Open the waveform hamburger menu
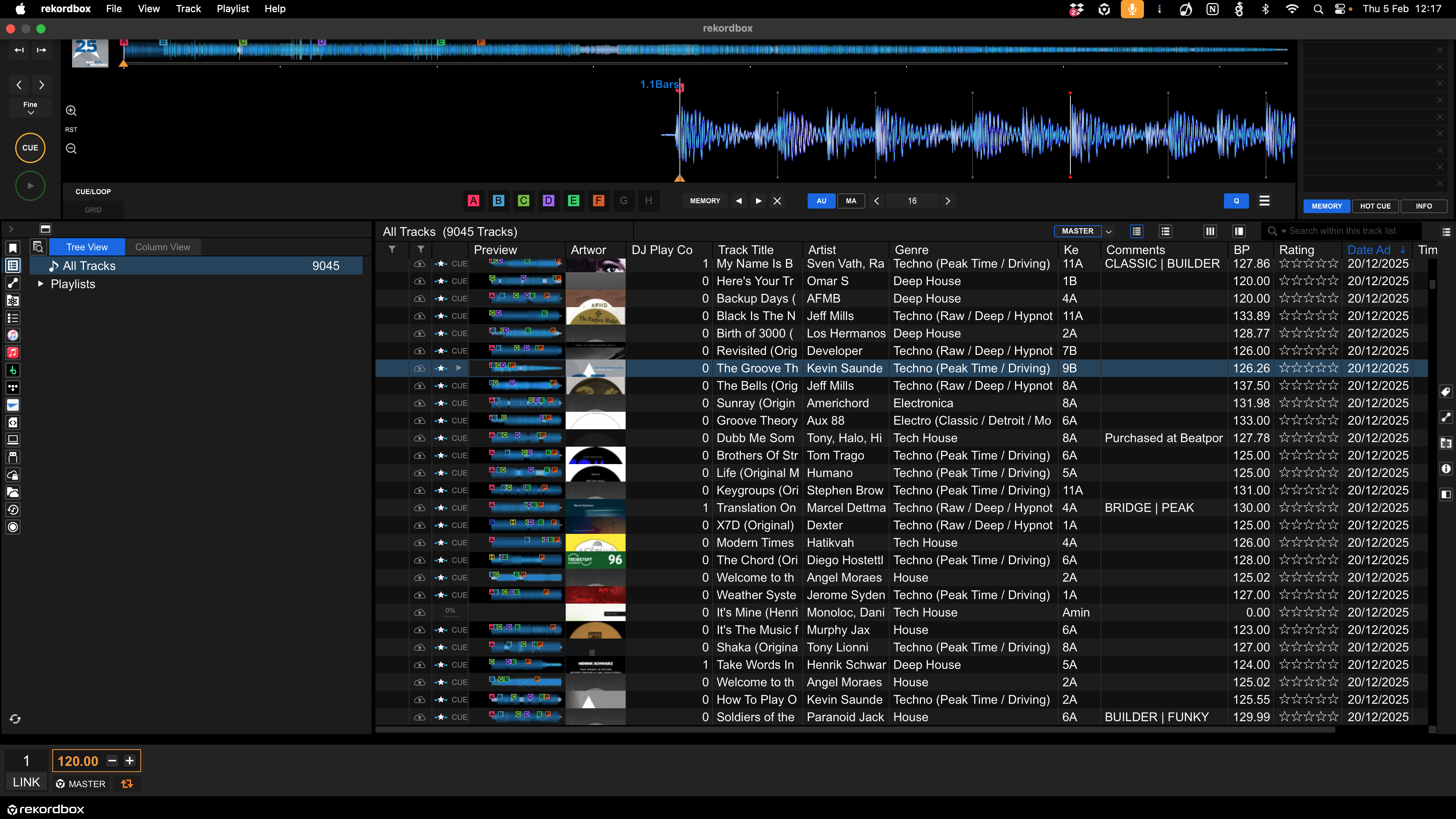This screenshot has width=1456, height=819. (x=1265, y=201)
